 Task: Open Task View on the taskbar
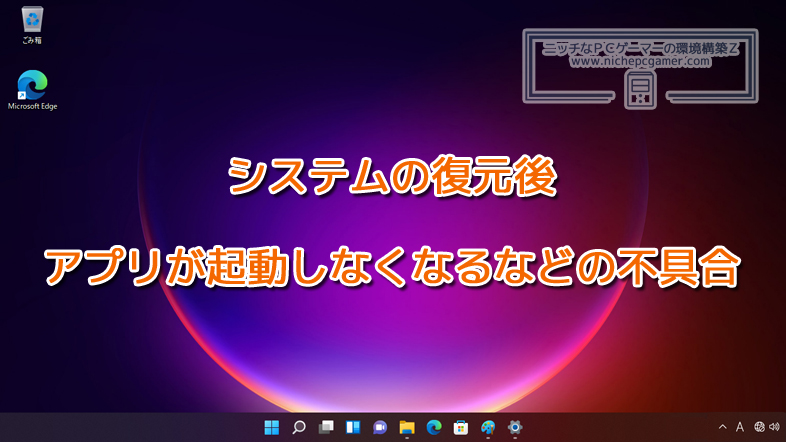click(x=326, y=427)
